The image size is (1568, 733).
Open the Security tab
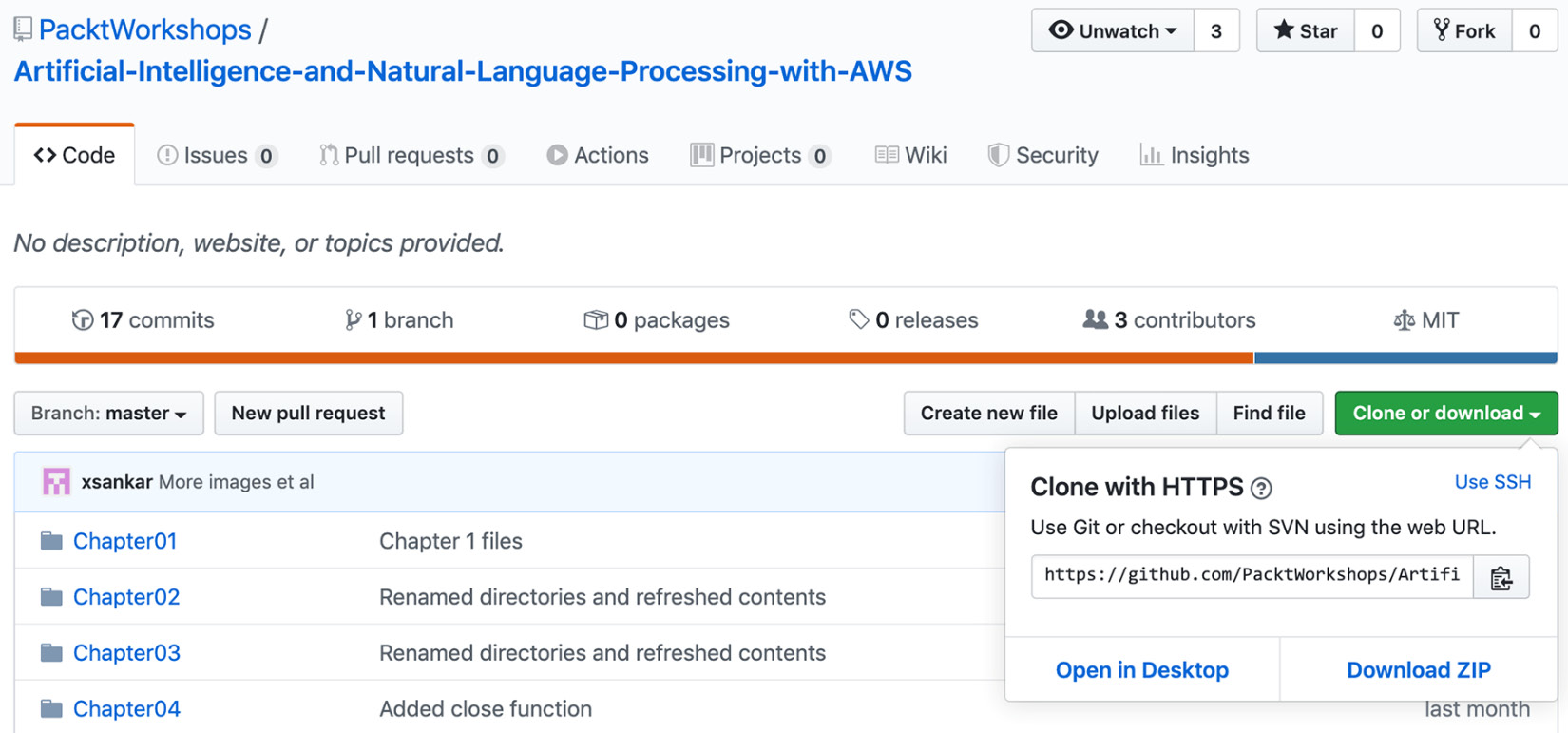coord(1042,155)
